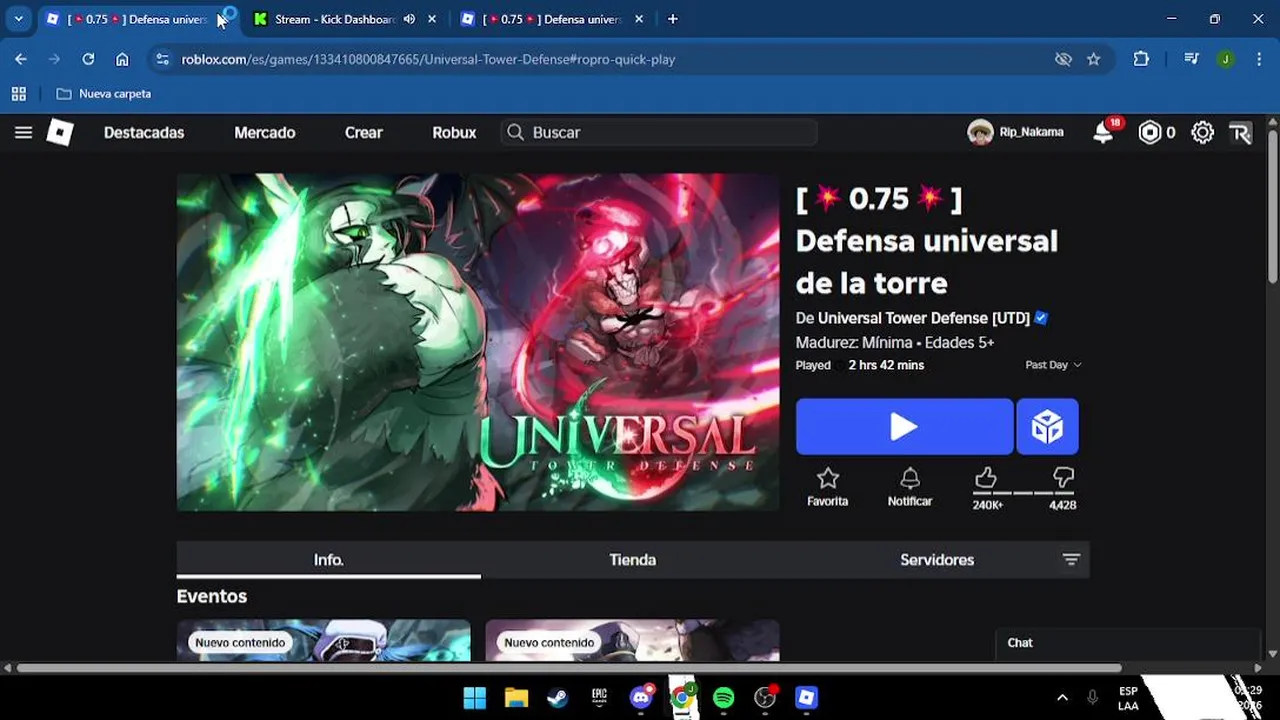
Task: Go to browser home page
Action: (x=122, y=59)
